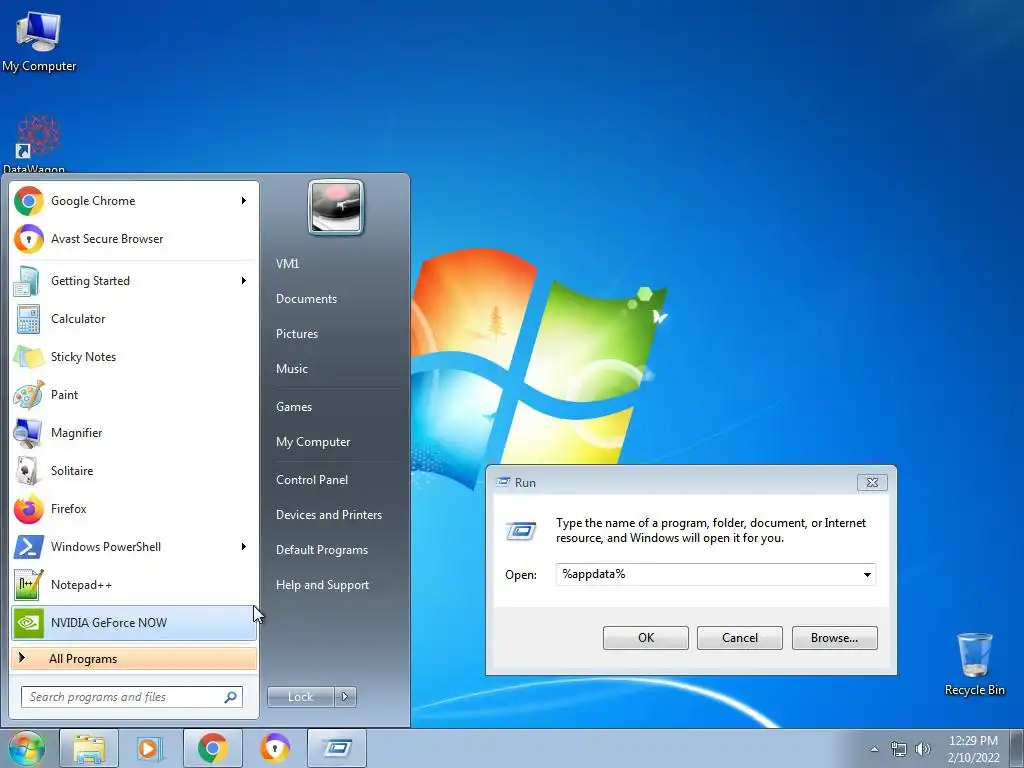The width and height of the screenshot is (1024, 768).
Task: Open Default Programs
Action: pyautogui.click(x=321, y=550)
